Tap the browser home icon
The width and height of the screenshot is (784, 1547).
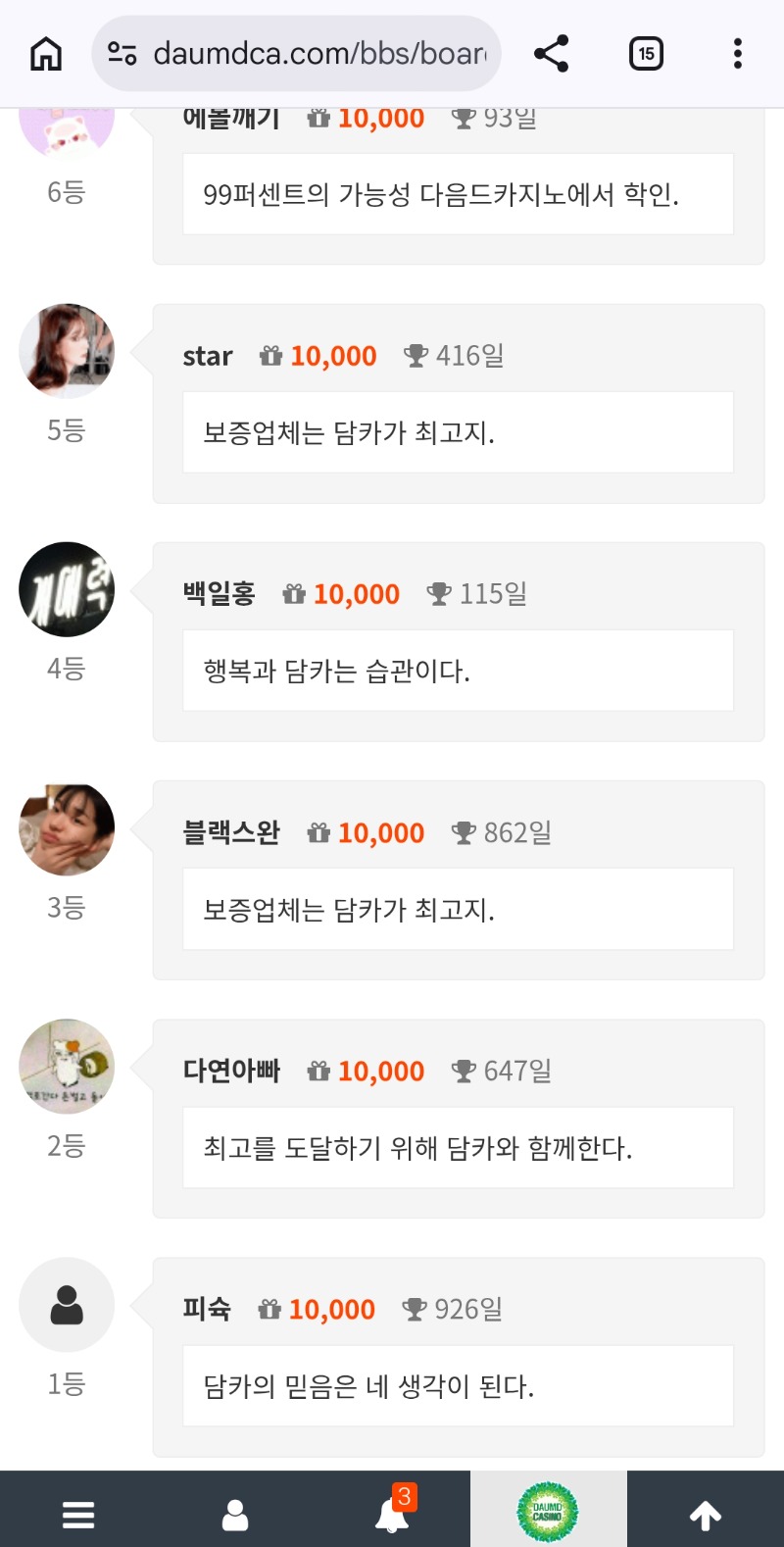point(46,53)
